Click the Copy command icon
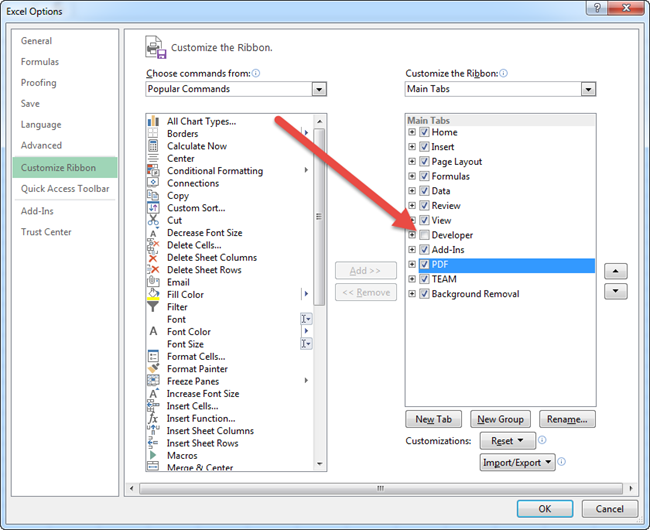This screenshot has width=650, height=530. point(153,196)
